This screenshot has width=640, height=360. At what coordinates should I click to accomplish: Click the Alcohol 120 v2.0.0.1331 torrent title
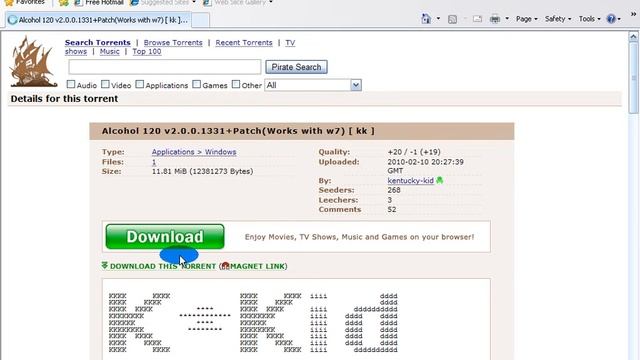click(238, 131)
